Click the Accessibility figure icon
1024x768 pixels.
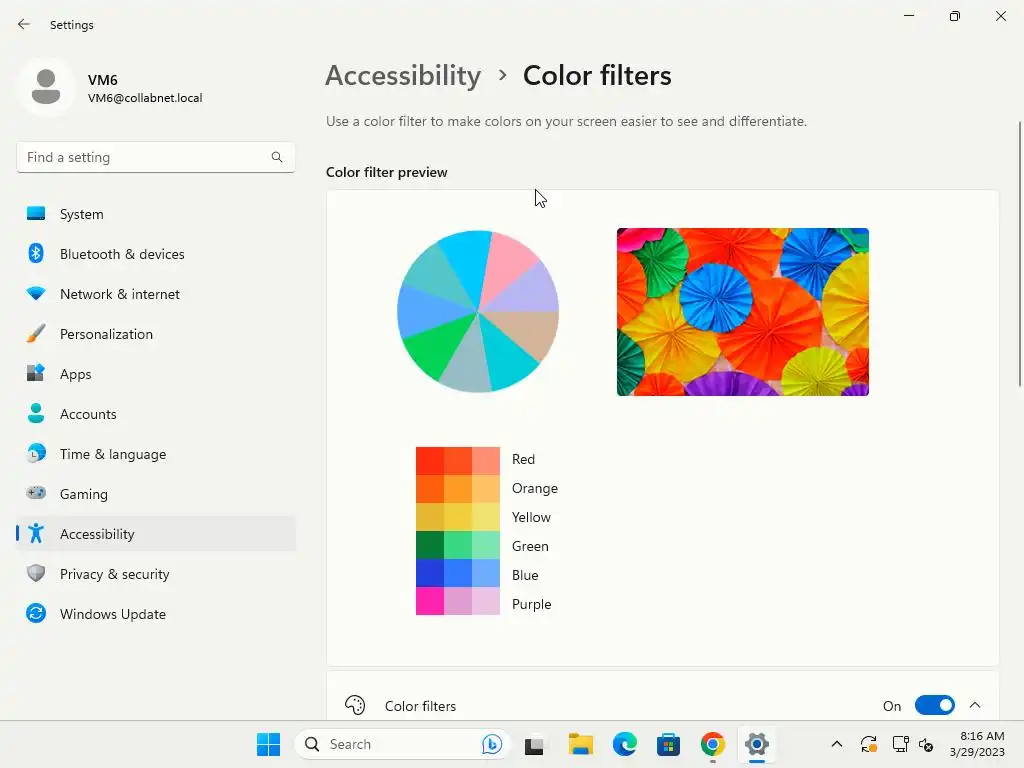point(36,534)
